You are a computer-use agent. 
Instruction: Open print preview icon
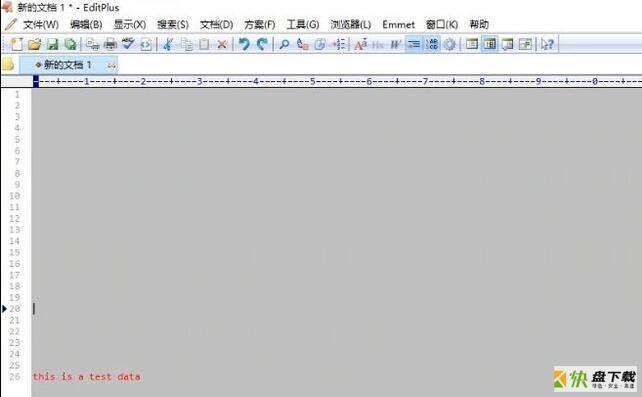(x=93, y=44)
